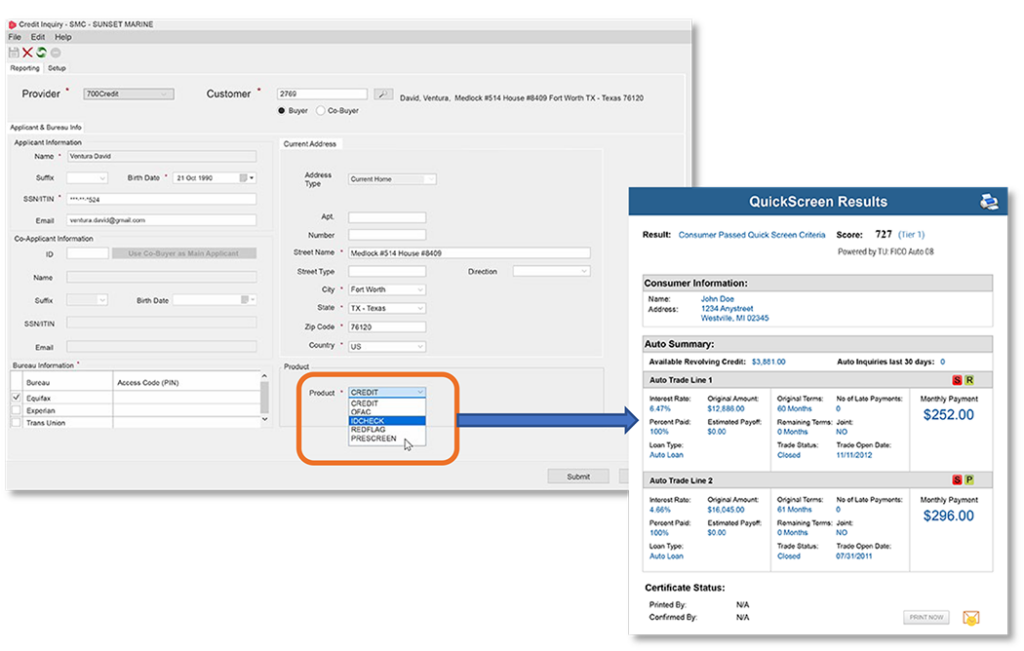The width and height of the screenshot is (1024, 651).
Task: Click the Submit button
Action: 578,476
